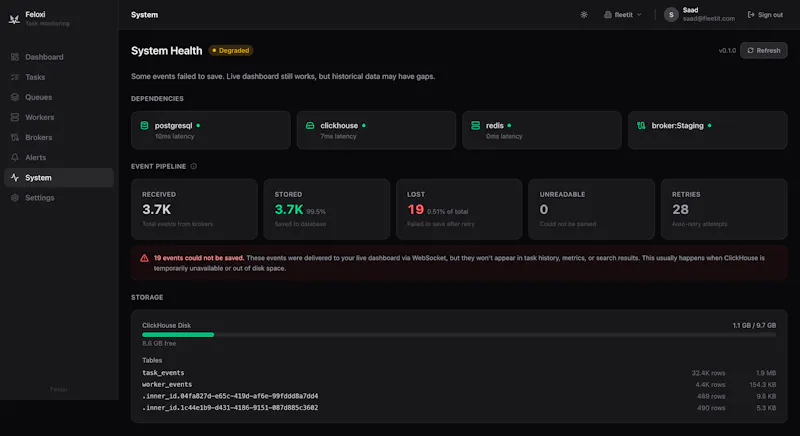Open the Alerts section
Image resolution: width=800 pixels, height=436 pixels.
click(x=59, y=158)
